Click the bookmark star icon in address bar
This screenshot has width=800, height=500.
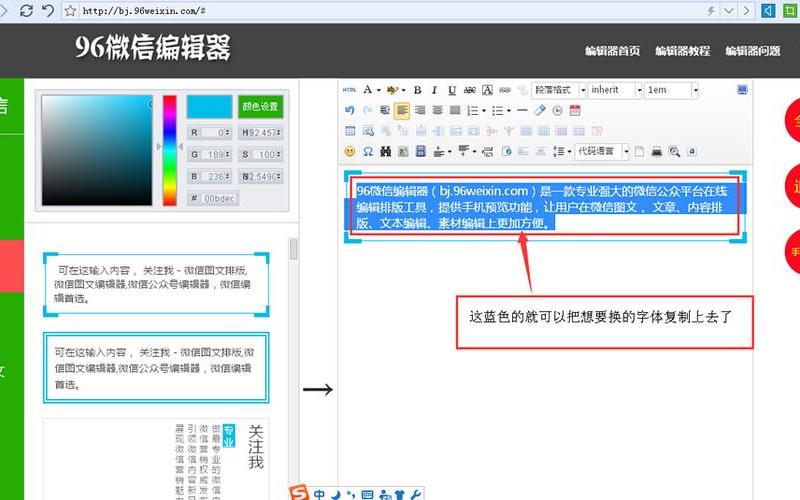point(70,11)
